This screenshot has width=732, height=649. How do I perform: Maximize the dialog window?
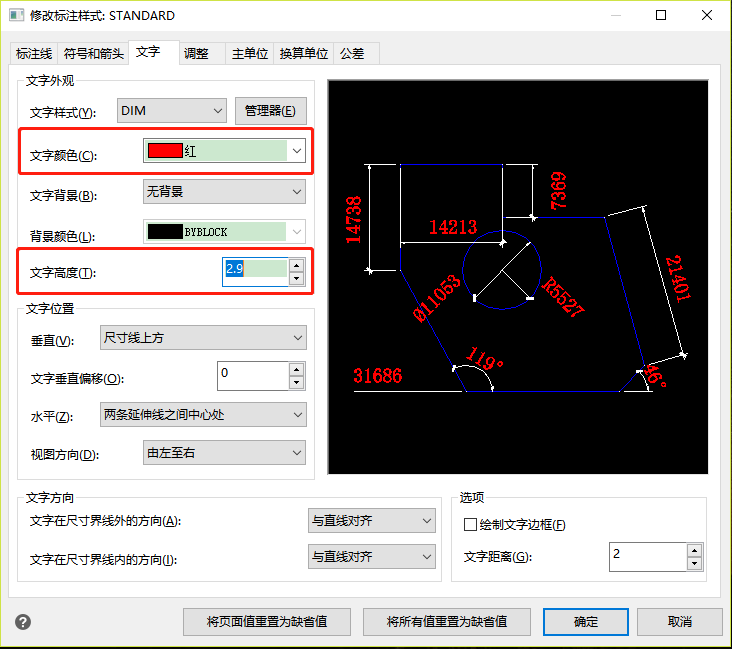pyautogui.click(x=661, y=15)
